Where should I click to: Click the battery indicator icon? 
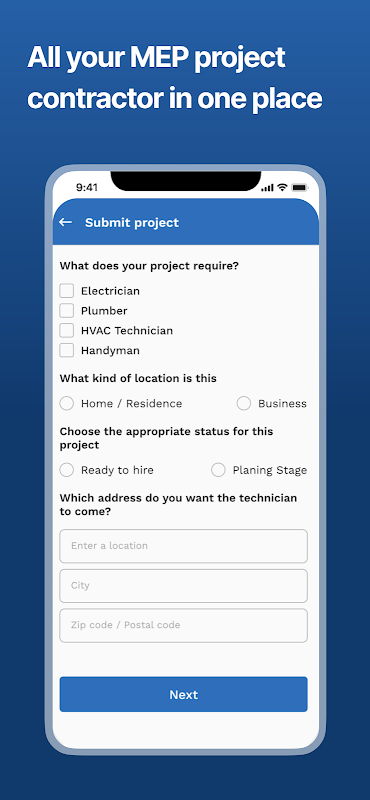click(300, 188)
